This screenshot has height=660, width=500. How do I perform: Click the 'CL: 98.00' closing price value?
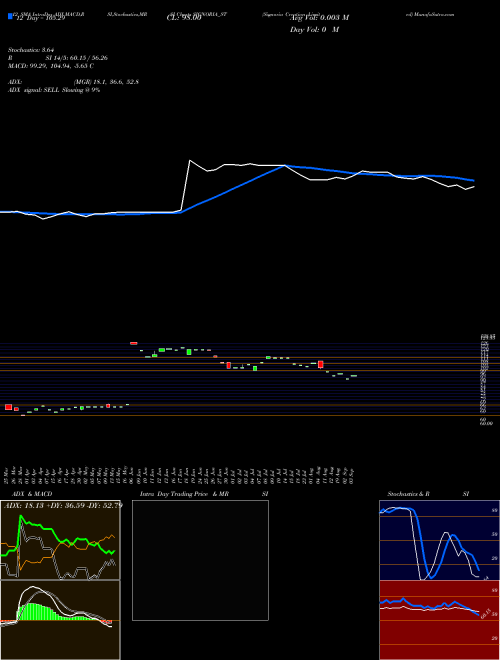click(x=184, y=19)
